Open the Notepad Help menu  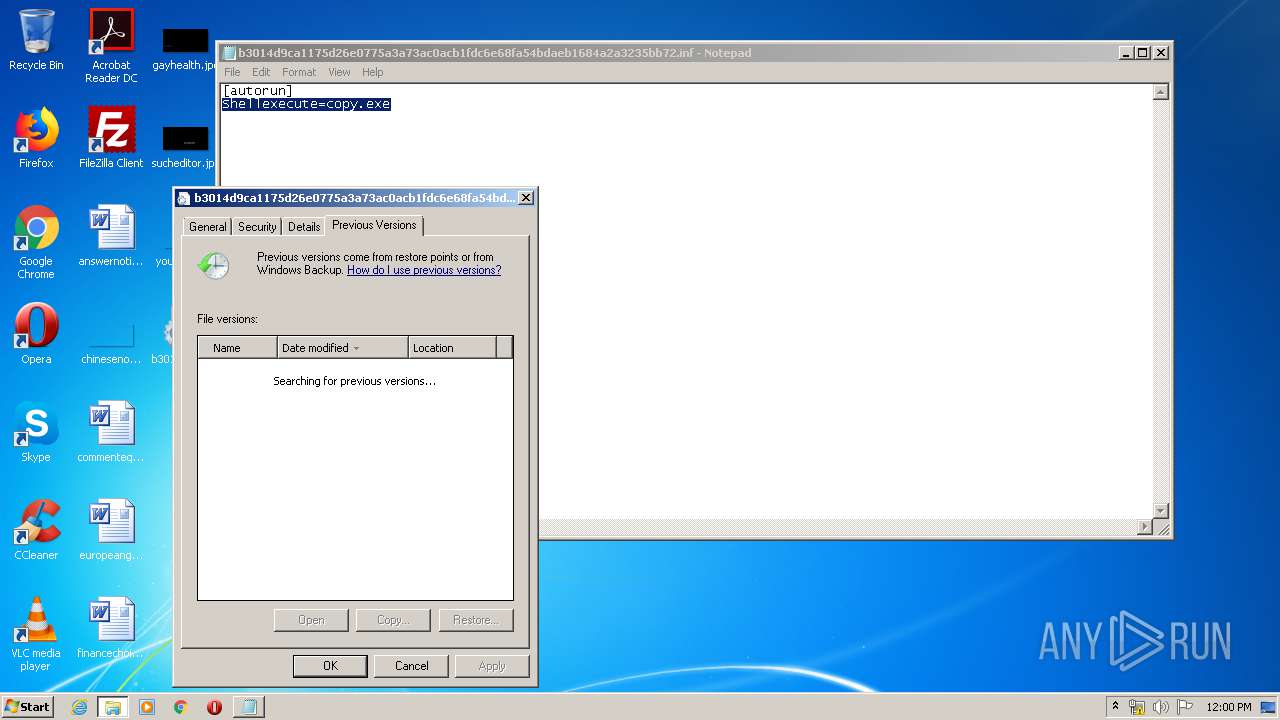click(373, 72)
